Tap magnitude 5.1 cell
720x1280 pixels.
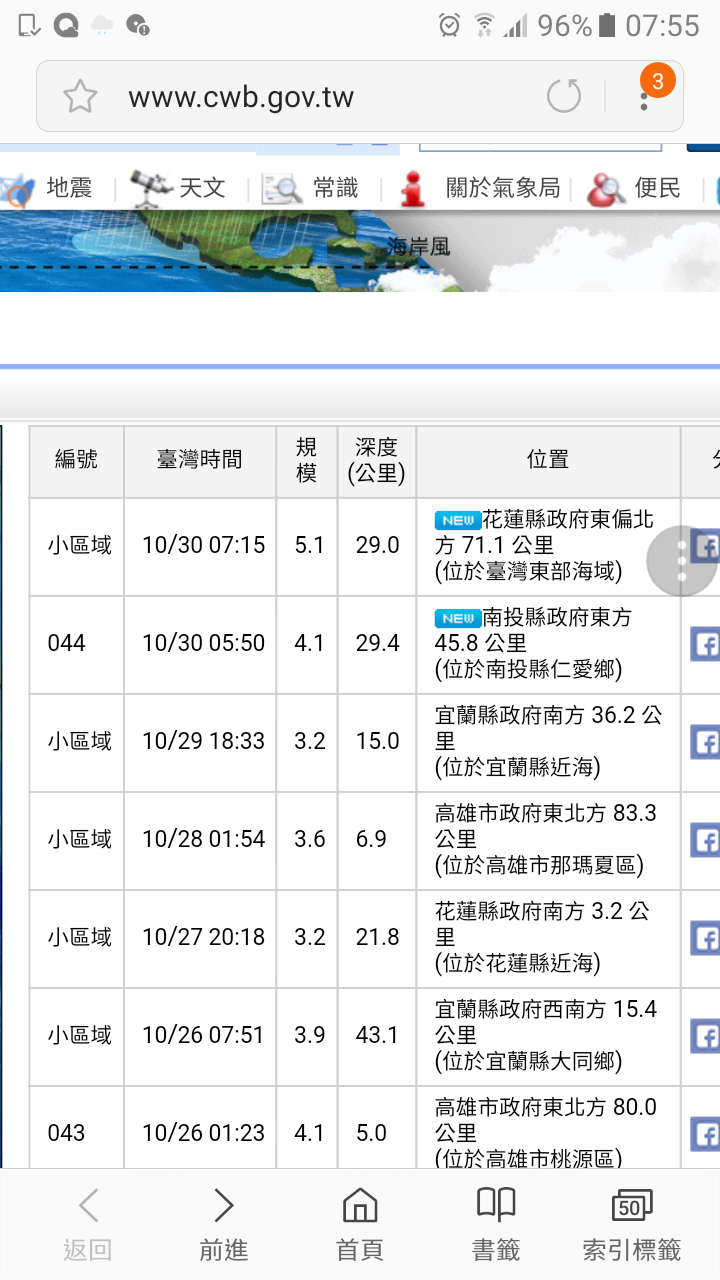tap(309, 546)
